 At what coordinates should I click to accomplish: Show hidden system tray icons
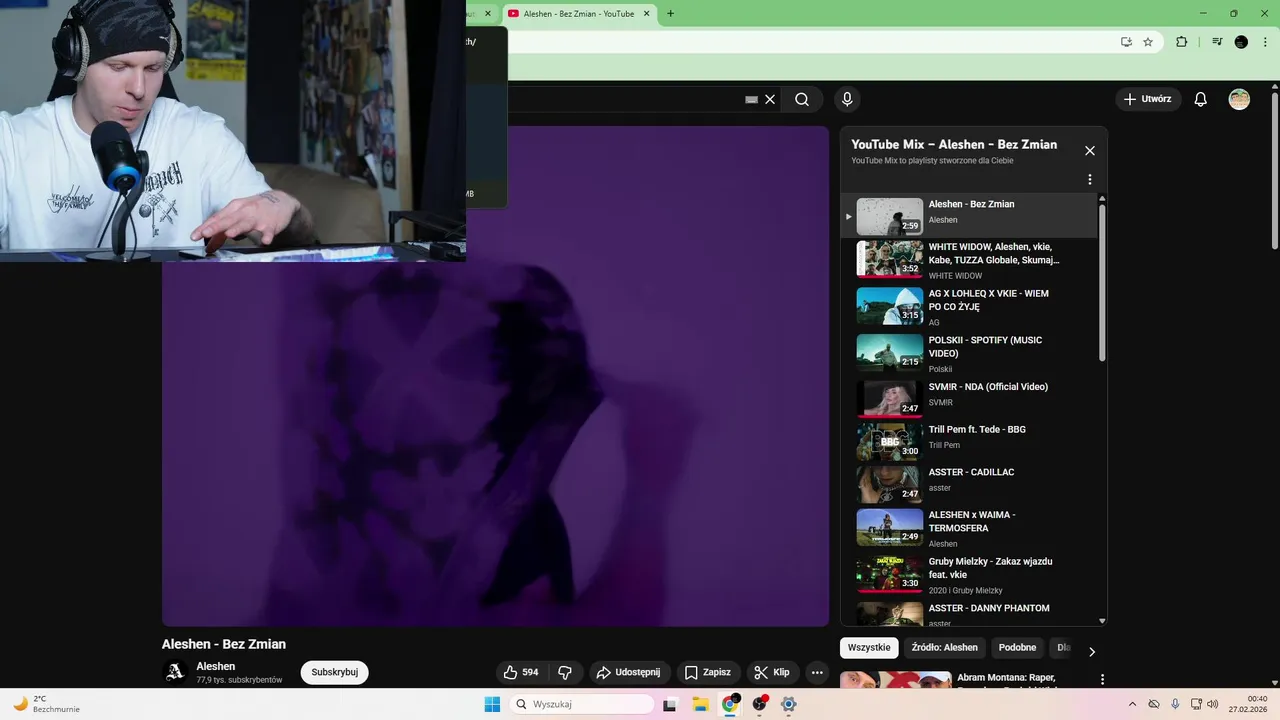coord(1132,704)
